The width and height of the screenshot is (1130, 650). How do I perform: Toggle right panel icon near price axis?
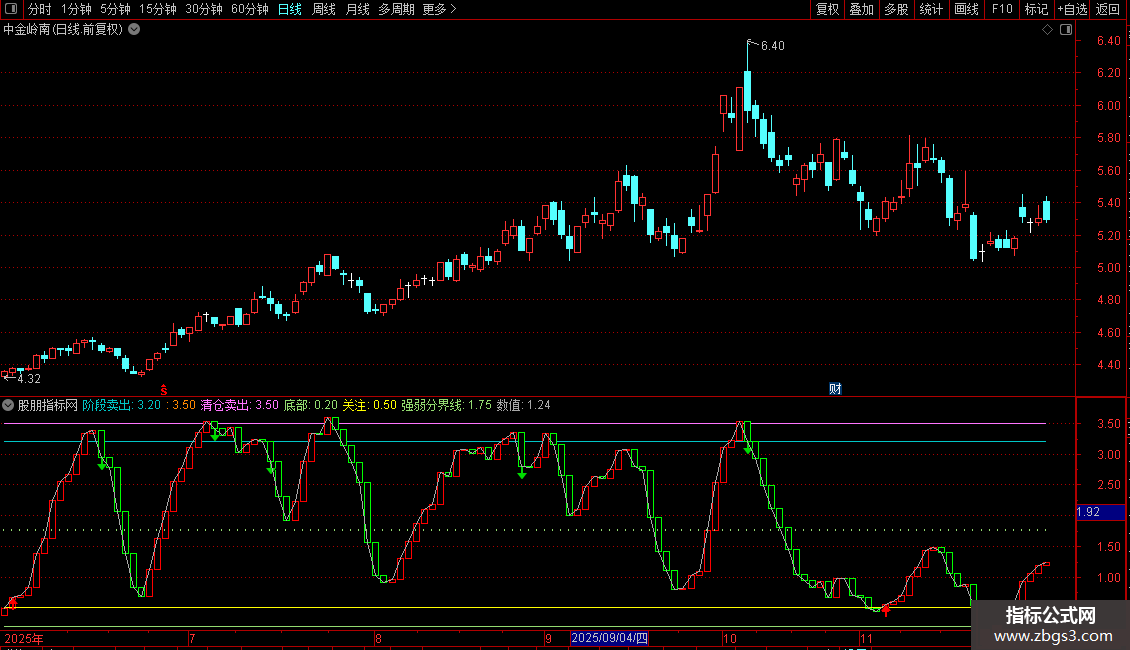[1066, 30]
